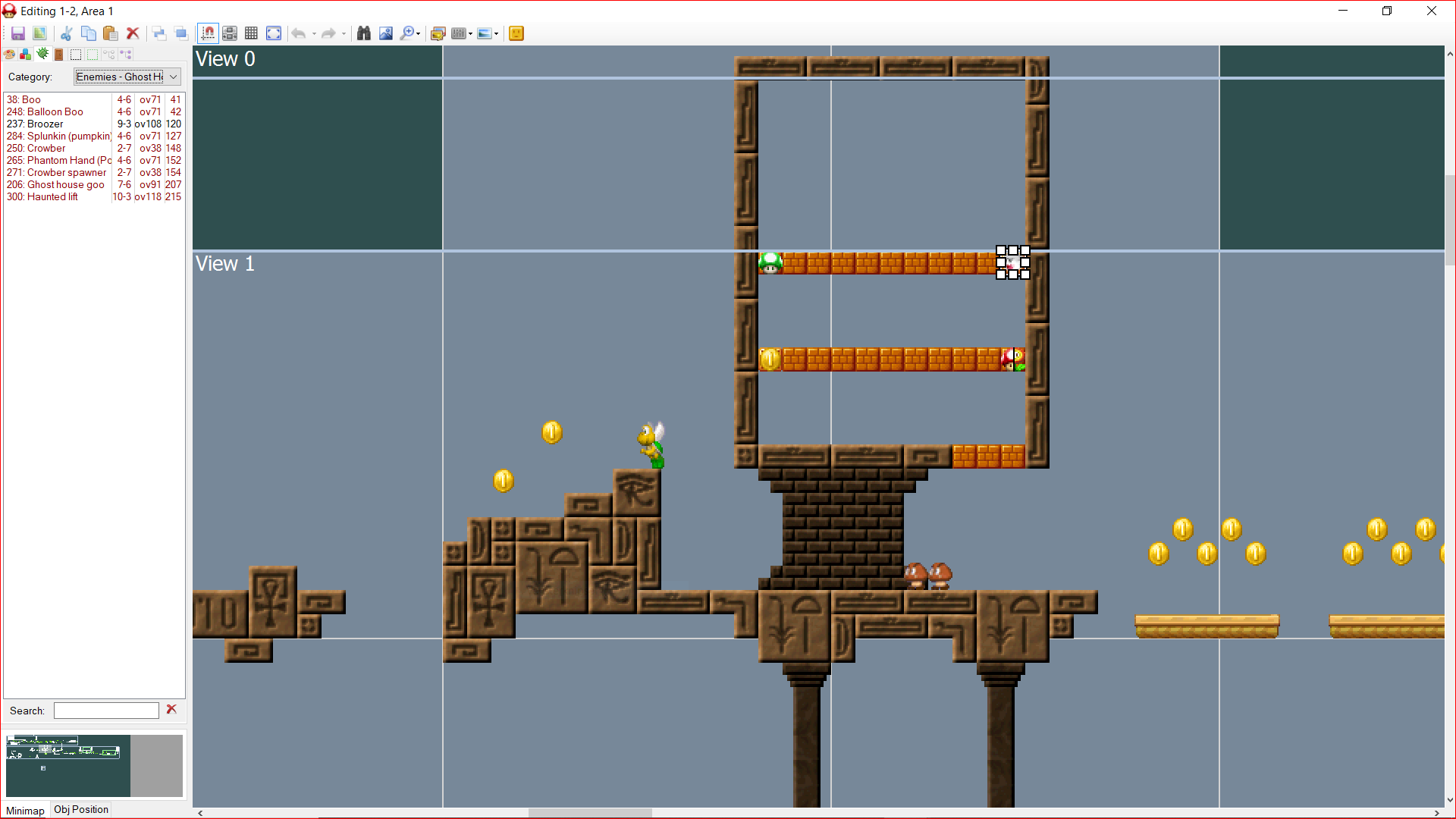Screen dimensions: 1456x819
Task: Click the level configuration icon next to Save
Action: (39, 33)
